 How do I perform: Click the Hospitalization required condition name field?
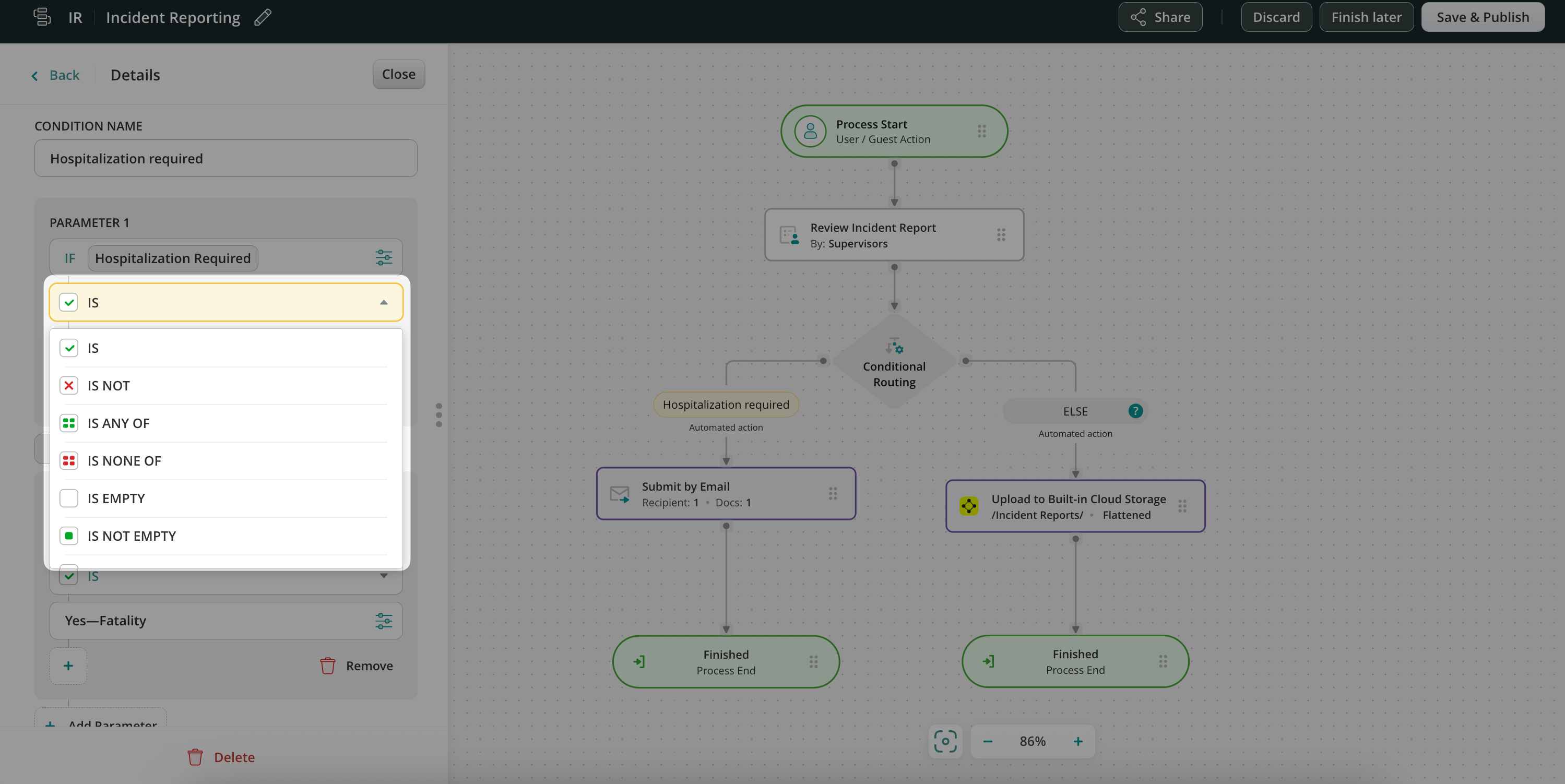[x=226, y=159]
